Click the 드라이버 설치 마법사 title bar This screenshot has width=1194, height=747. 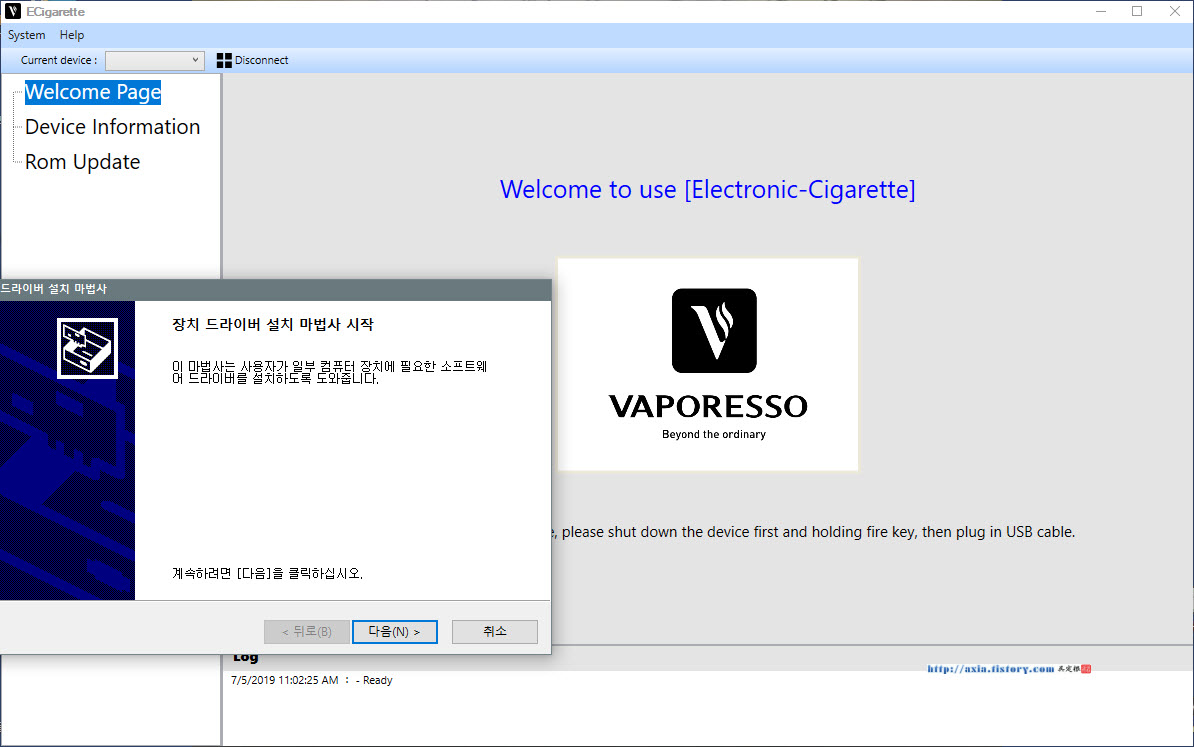276,289
